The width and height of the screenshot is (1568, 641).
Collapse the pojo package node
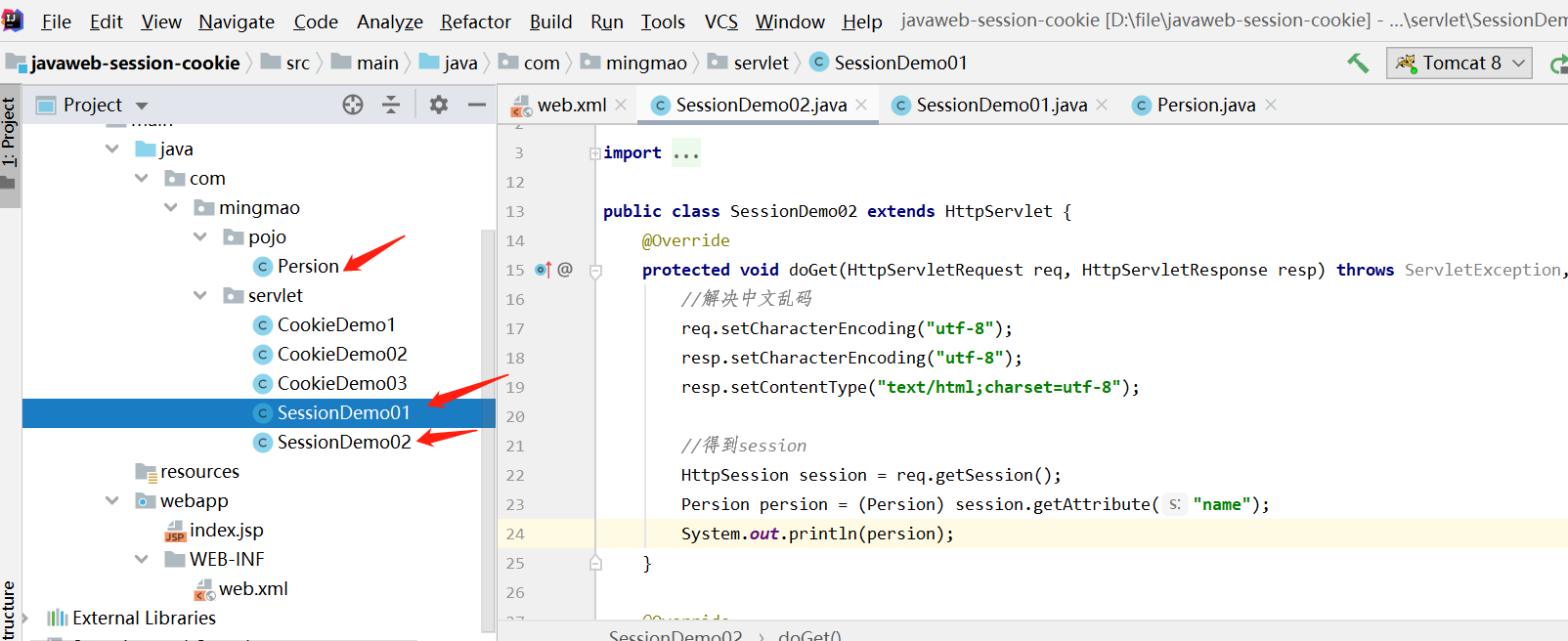coord(200,237)
